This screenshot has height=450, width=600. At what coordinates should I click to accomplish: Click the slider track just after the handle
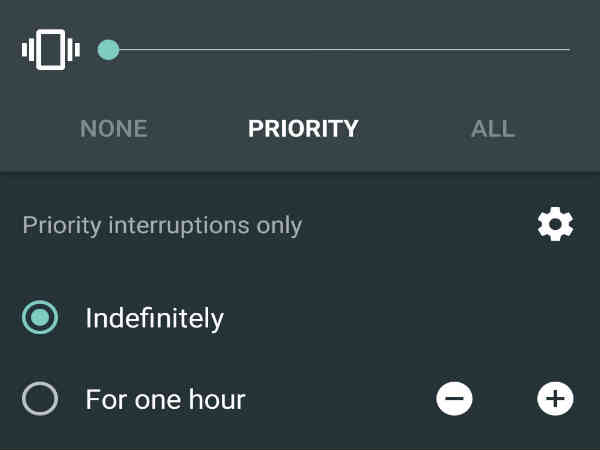128,50
